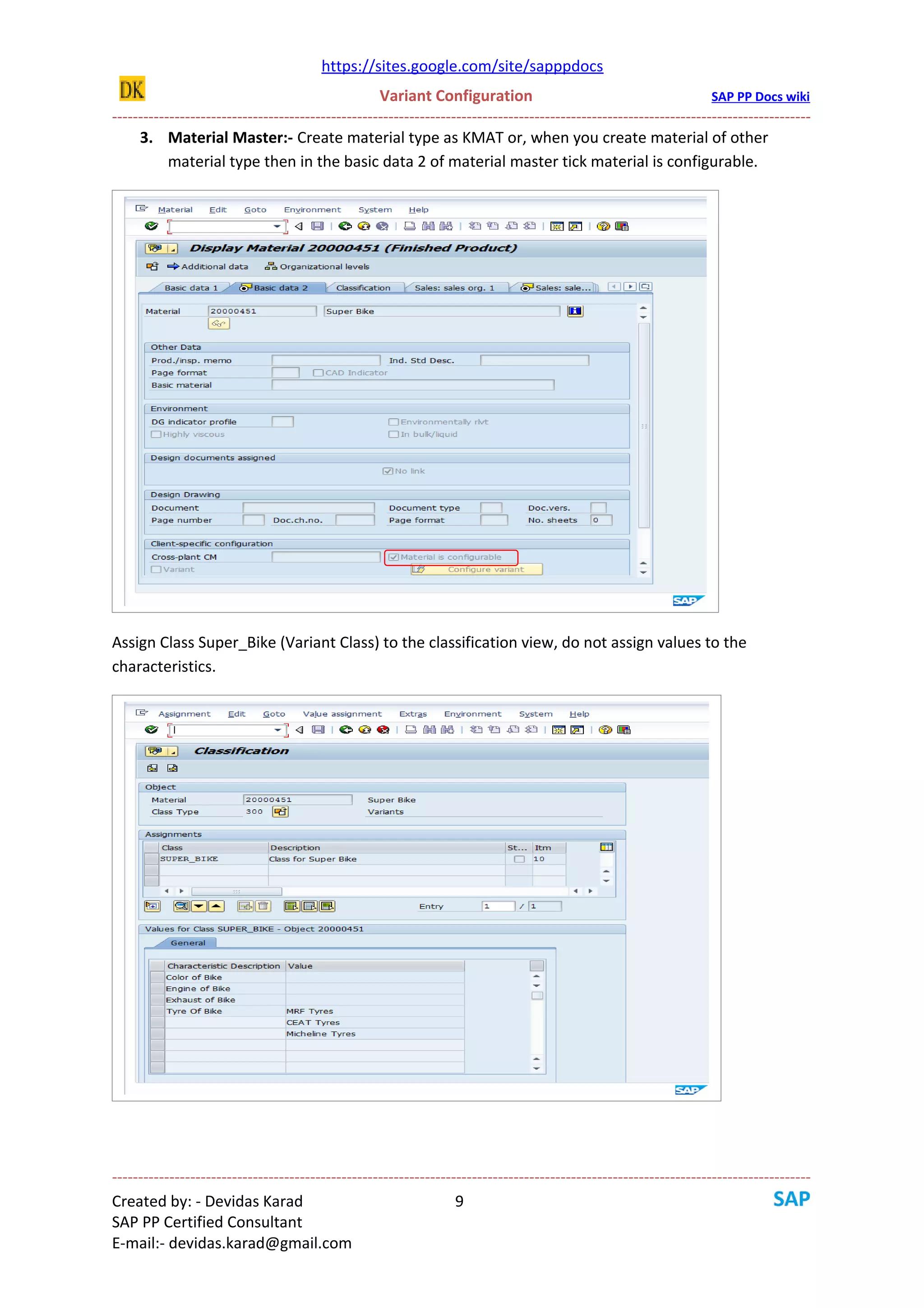Click the table settings icon in Assignments grid
Image resolution: width=924 pixels, height=1308 pixels.
[606, 847]
